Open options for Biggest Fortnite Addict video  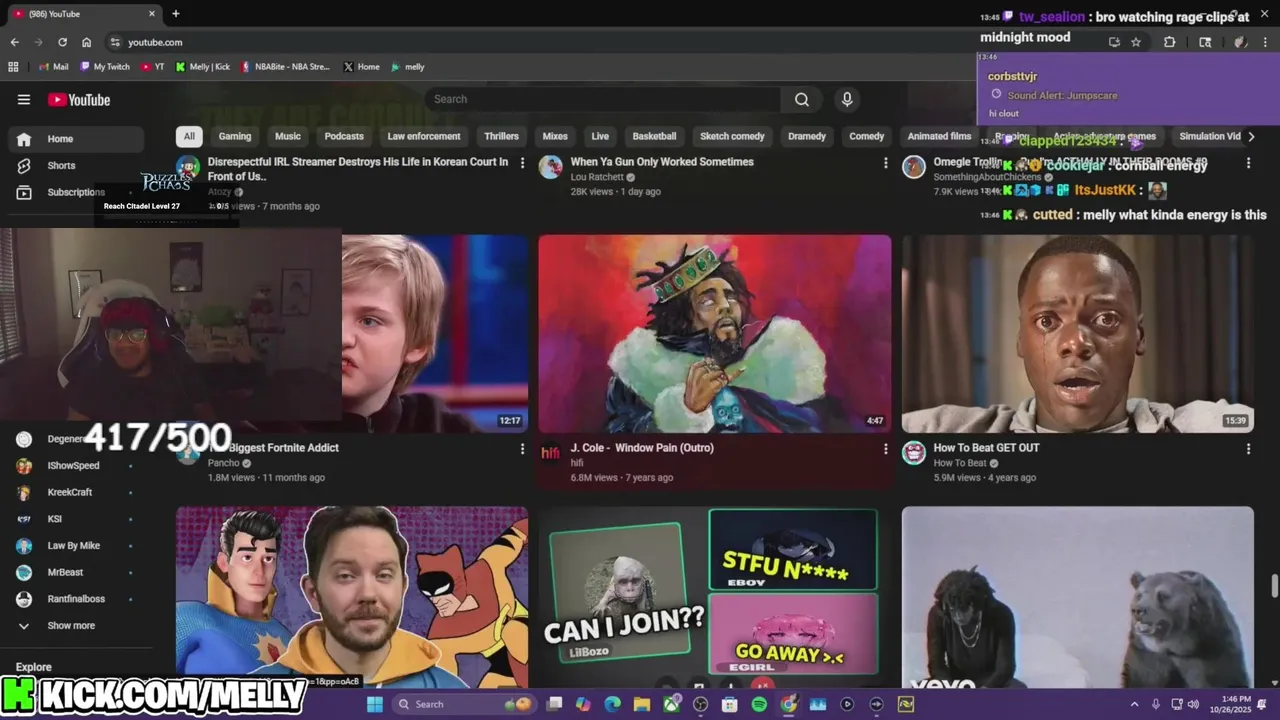click(x=522, y=449)
